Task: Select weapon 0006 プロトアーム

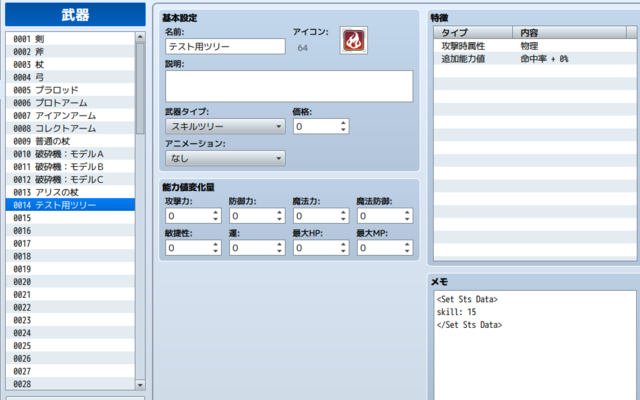Action: 70,103
